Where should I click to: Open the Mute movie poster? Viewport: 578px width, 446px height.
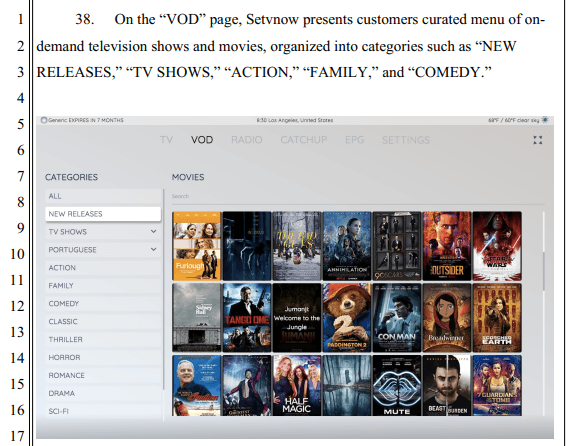[x=397, y=386]
